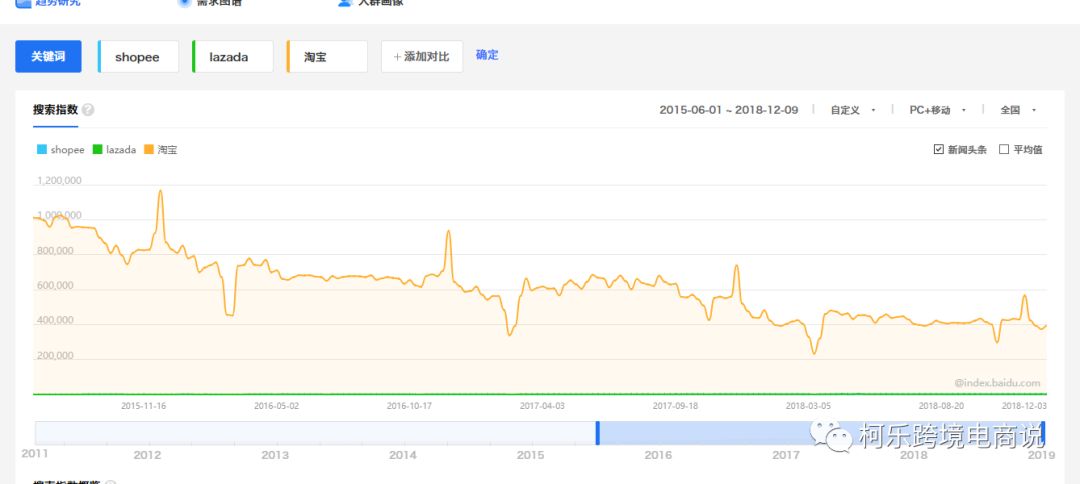Image resolution: width=1080 pixels, height=484 pixels.
Task: Select the shopee keyword box
Action: [138, 56]
